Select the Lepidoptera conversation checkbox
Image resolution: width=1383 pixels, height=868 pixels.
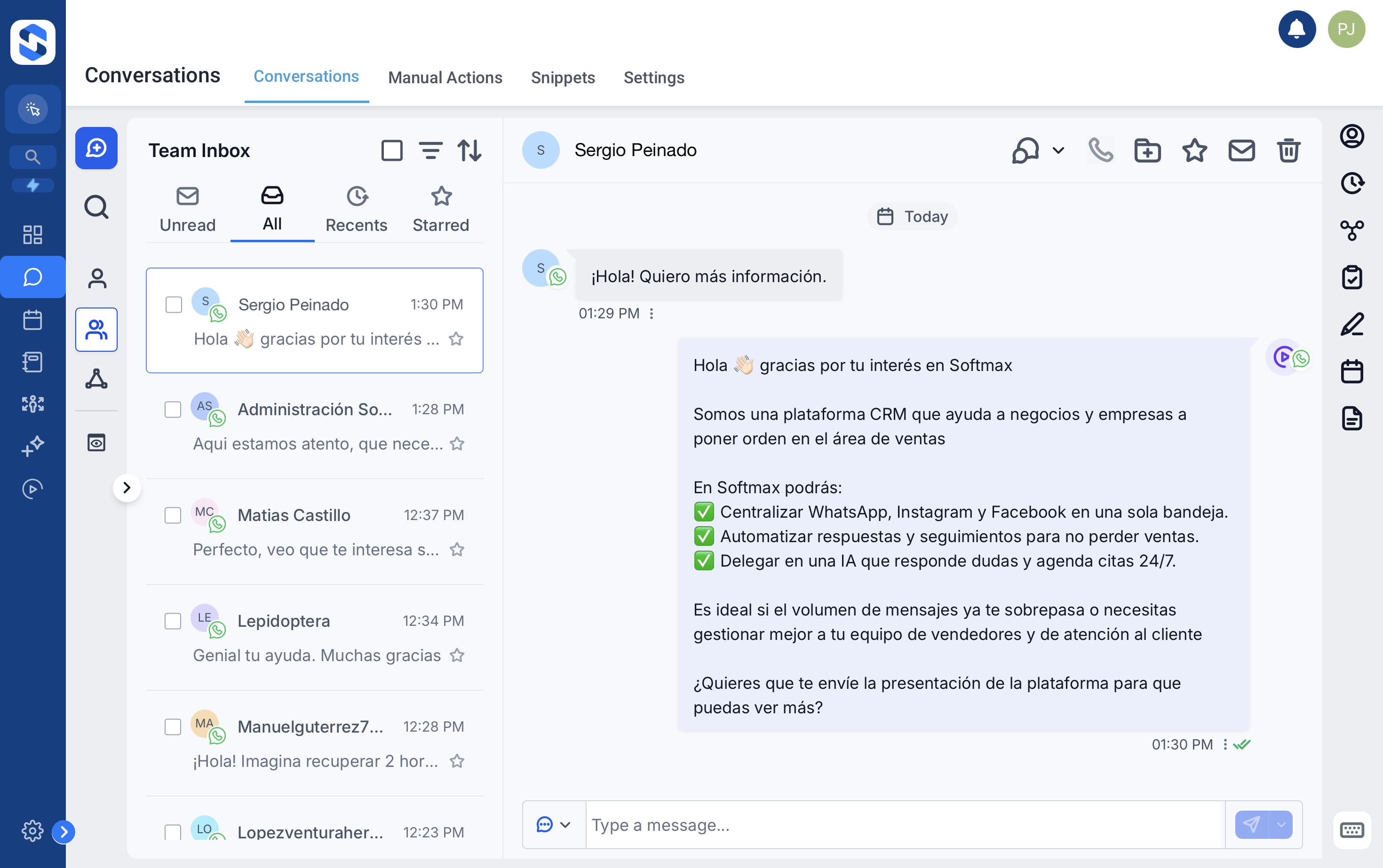point(173,621)
